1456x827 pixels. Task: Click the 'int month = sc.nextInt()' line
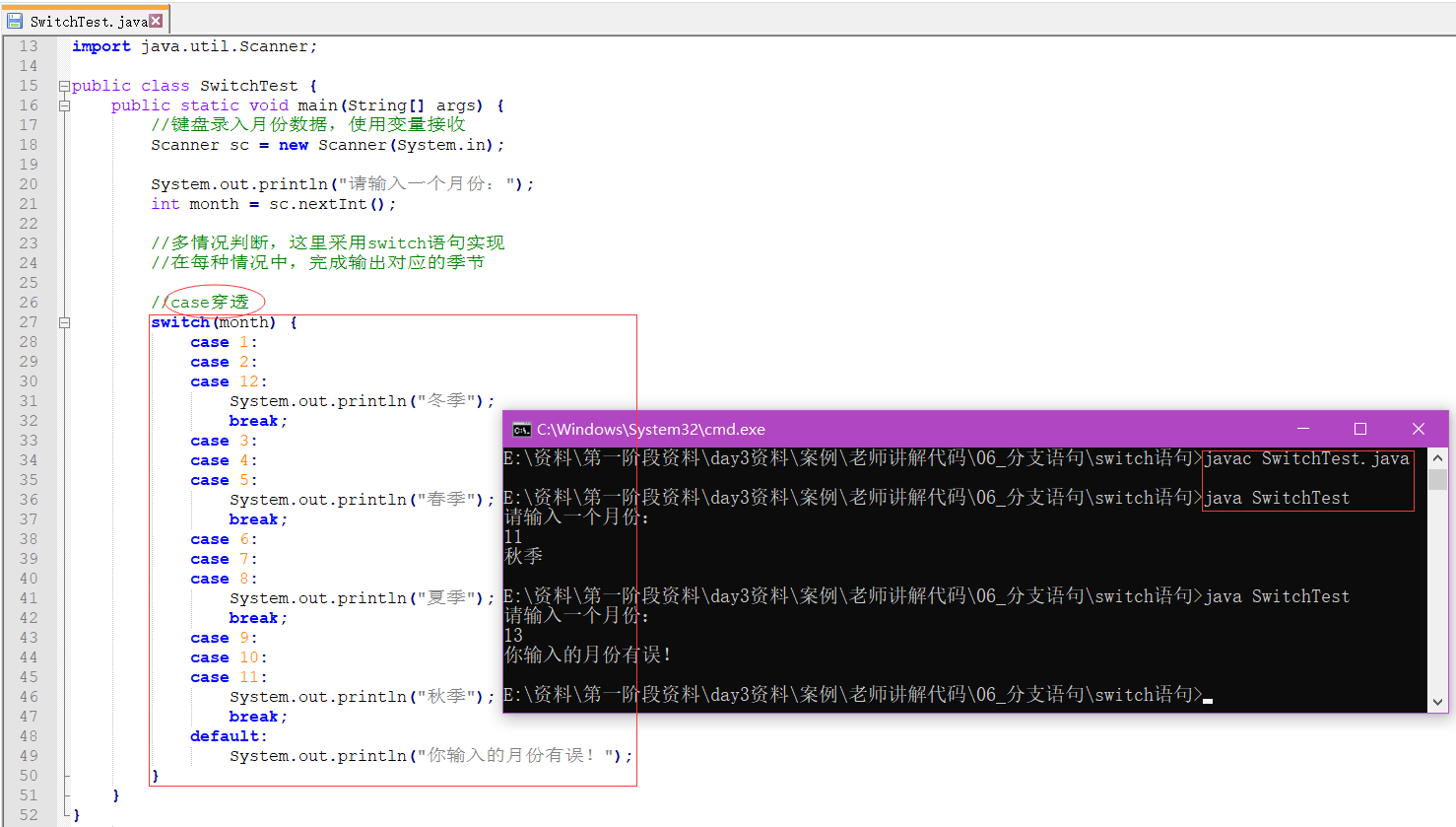click(274, 204)
